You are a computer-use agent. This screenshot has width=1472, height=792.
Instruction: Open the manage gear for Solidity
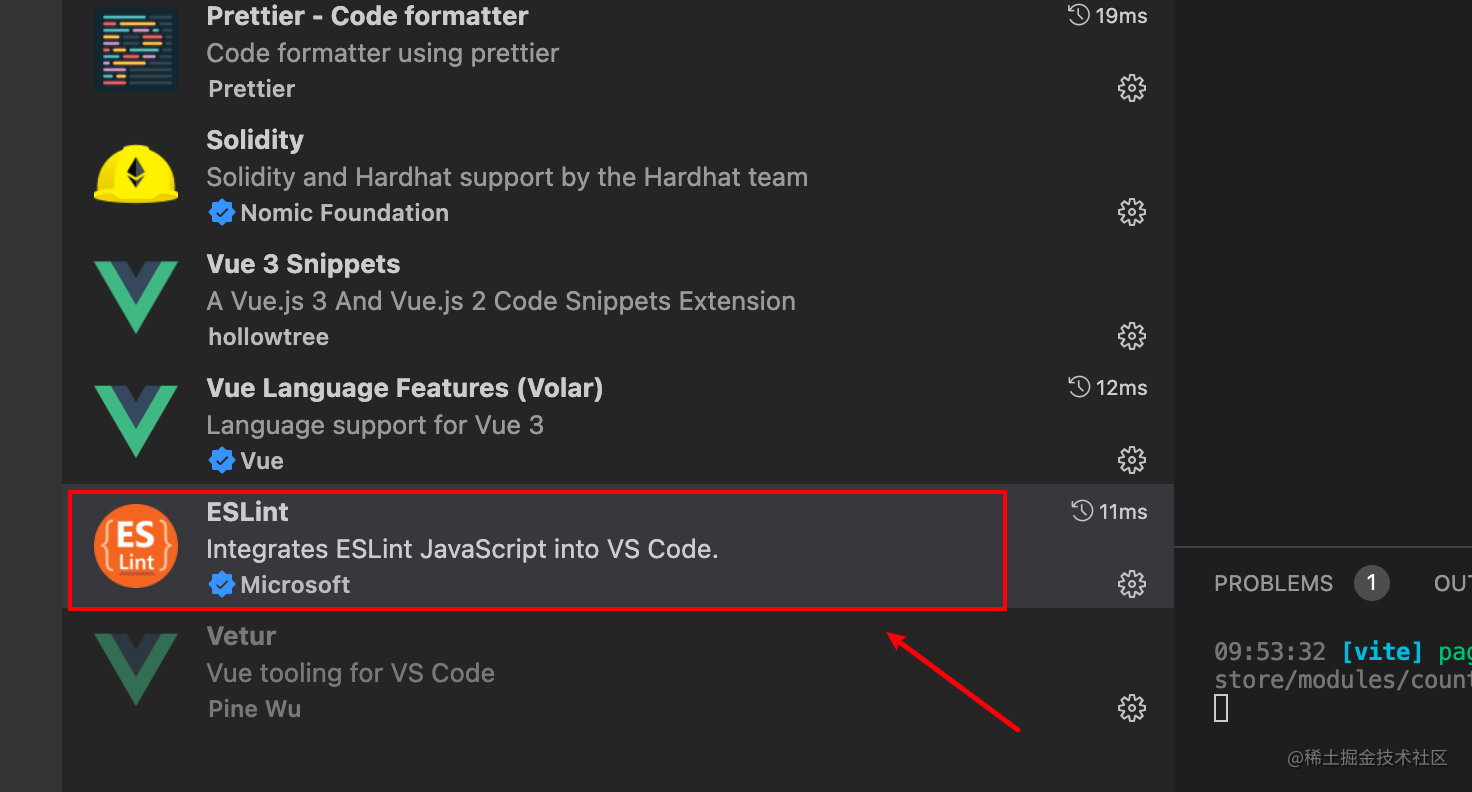pos(1131,212)
